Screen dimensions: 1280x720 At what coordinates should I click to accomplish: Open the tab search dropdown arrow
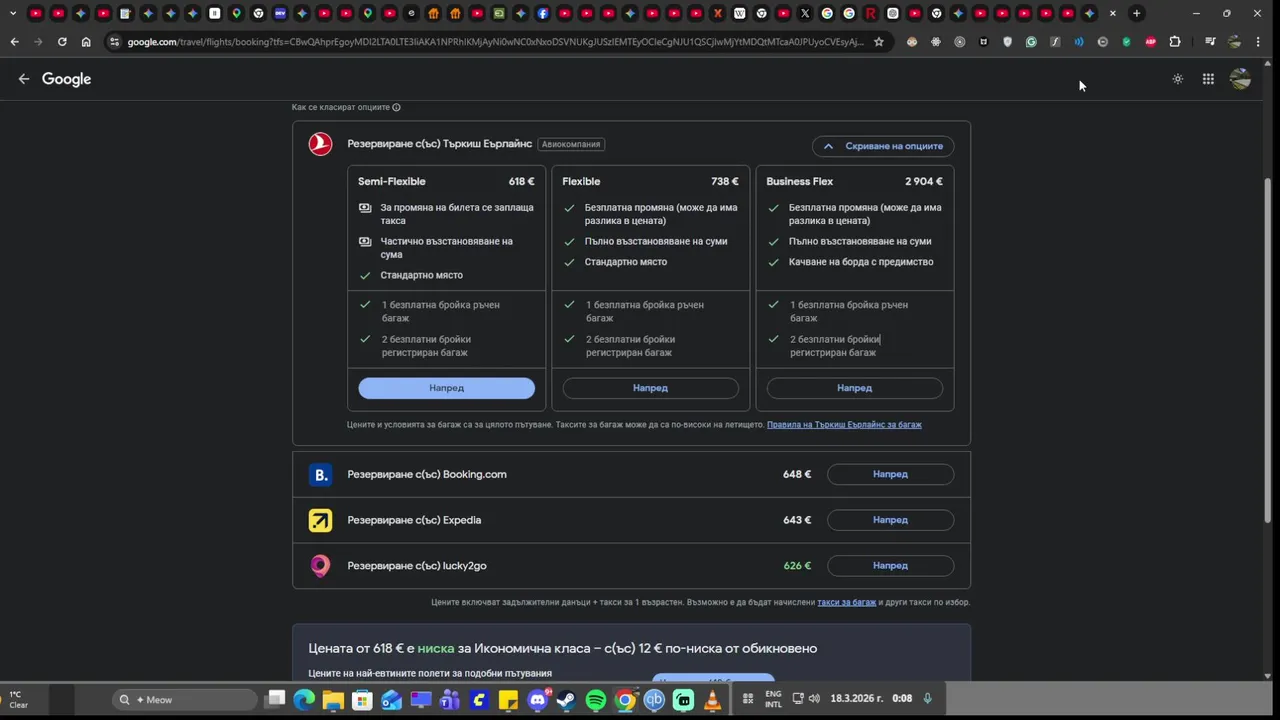click(13, 13)
